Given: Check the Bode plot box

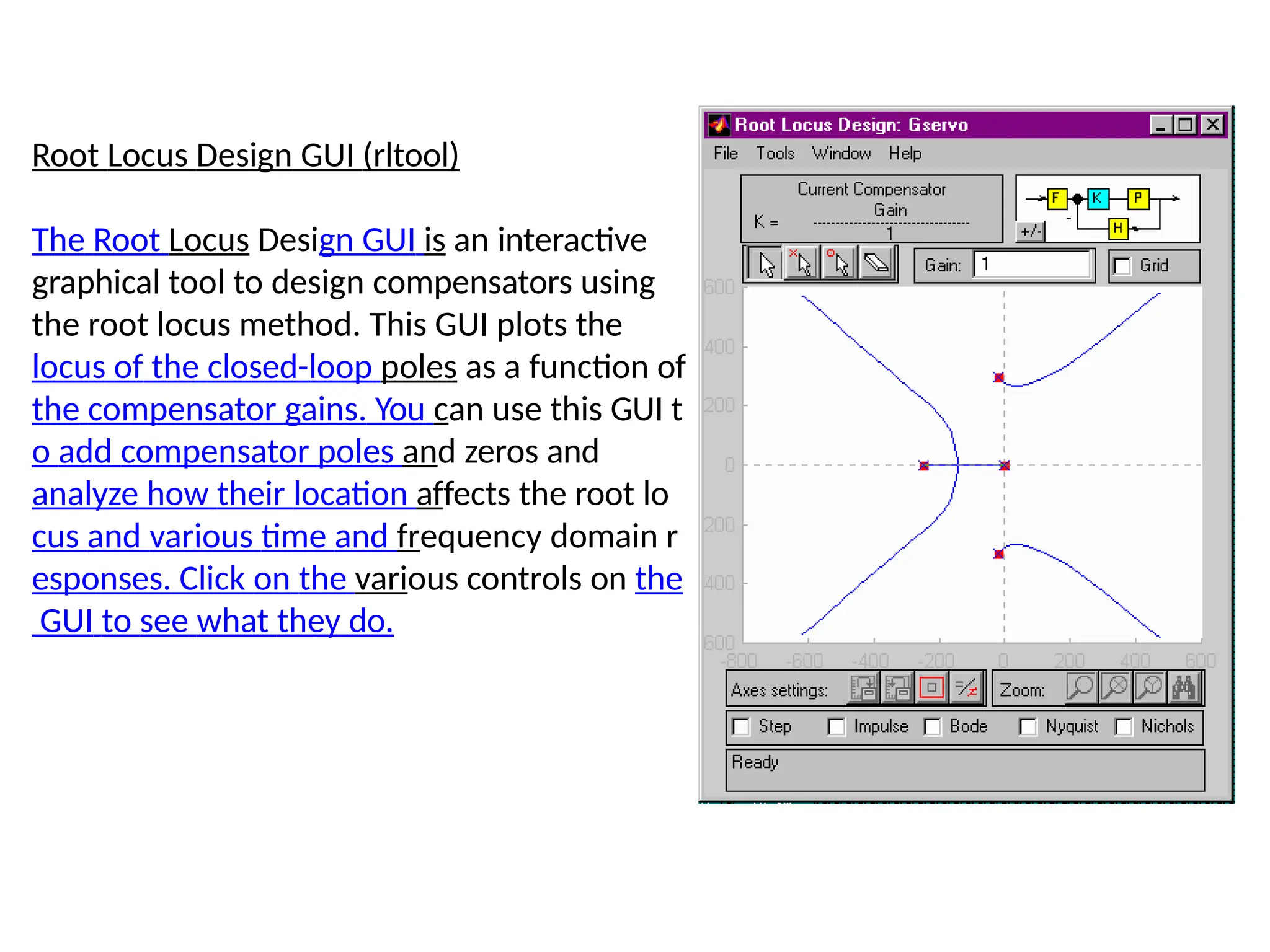Looking at the screenshot, I should [932, 726].
